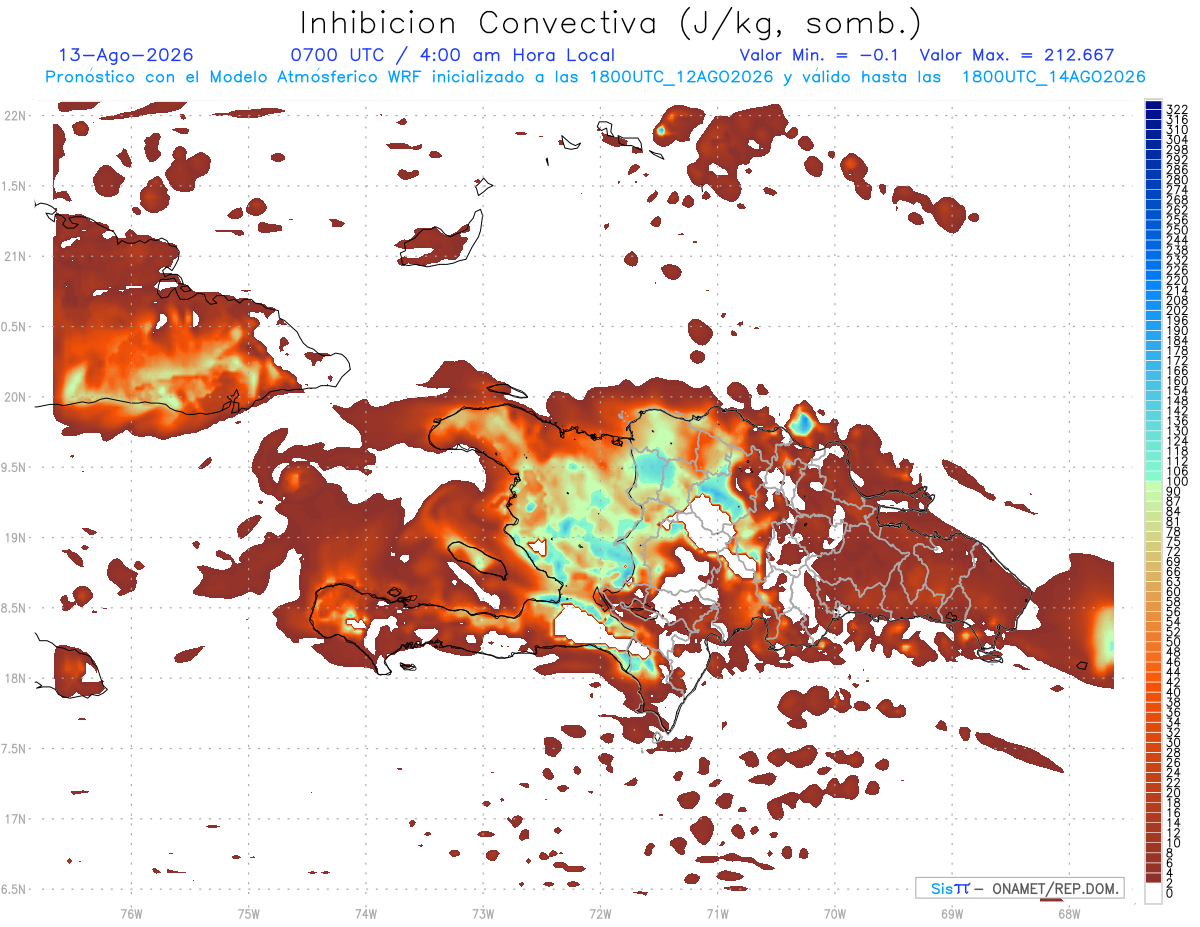Click the 74W longitude label

365,913
